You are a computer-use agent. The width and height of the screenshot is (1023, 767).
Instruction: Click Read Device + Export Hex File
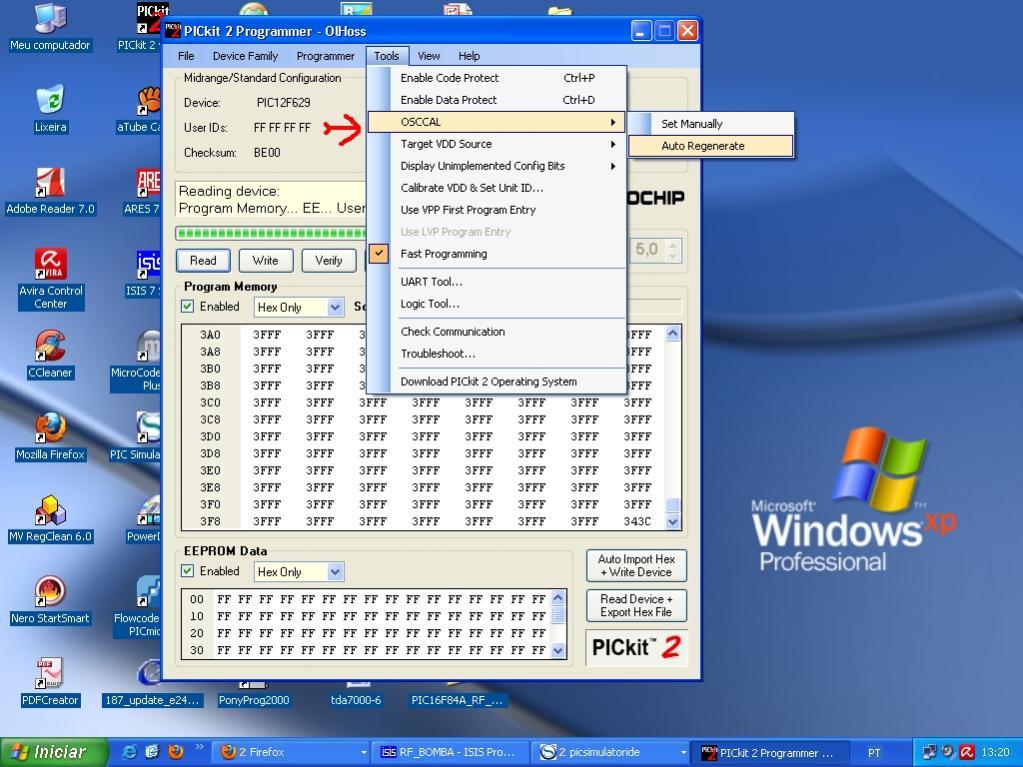click(x=636, y=605)
